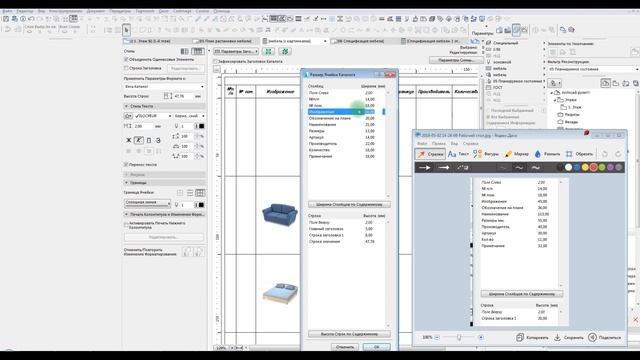Select the Arrow selection tool in ArchiCAD toolbar
Screen dimensions: 640x360
pos(126,30)
